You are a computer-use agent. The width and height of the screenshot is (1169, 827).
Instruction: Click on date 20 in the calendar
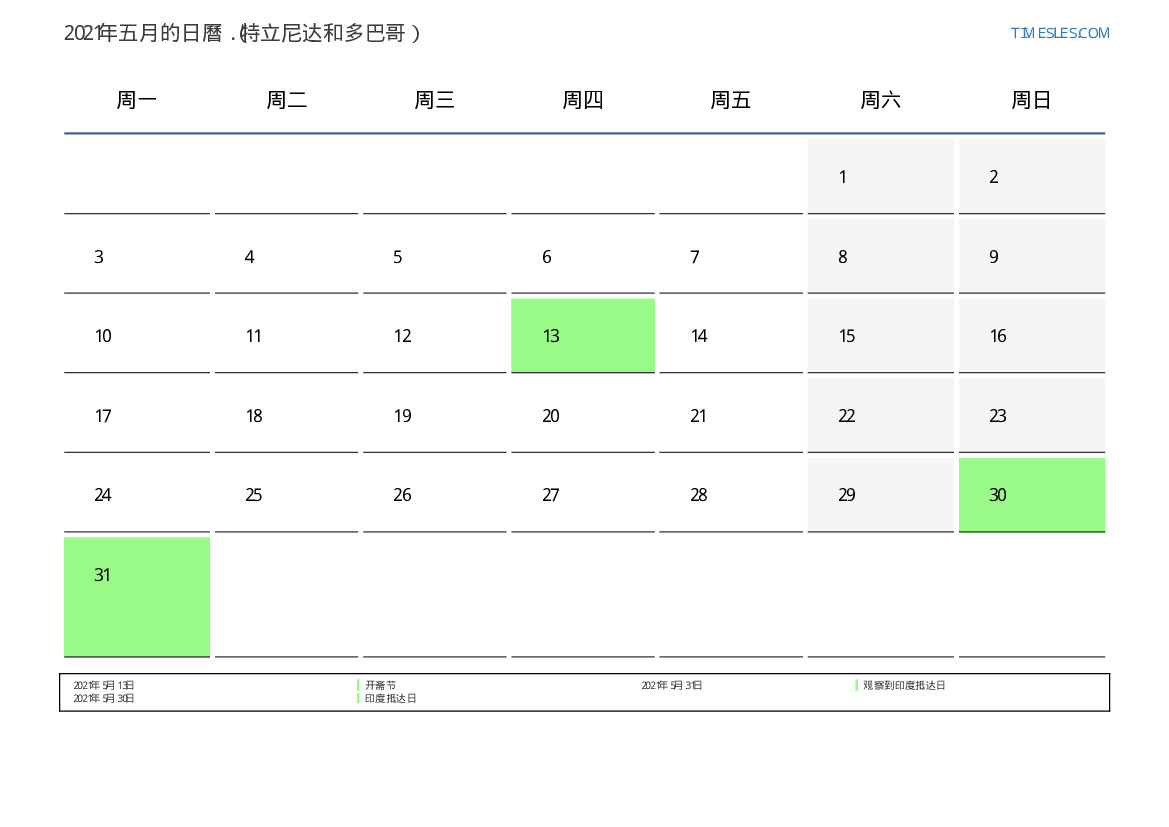(583, 415)
